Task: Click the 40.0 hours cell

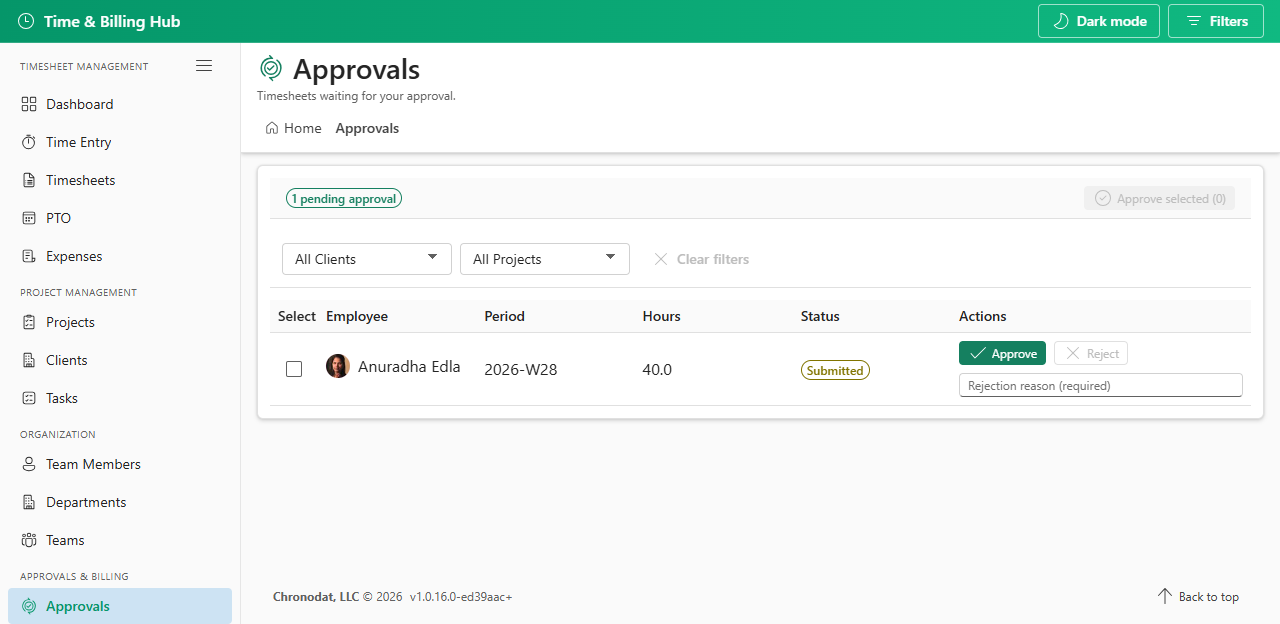Action: pyautogui.click(x=657, y=369)
